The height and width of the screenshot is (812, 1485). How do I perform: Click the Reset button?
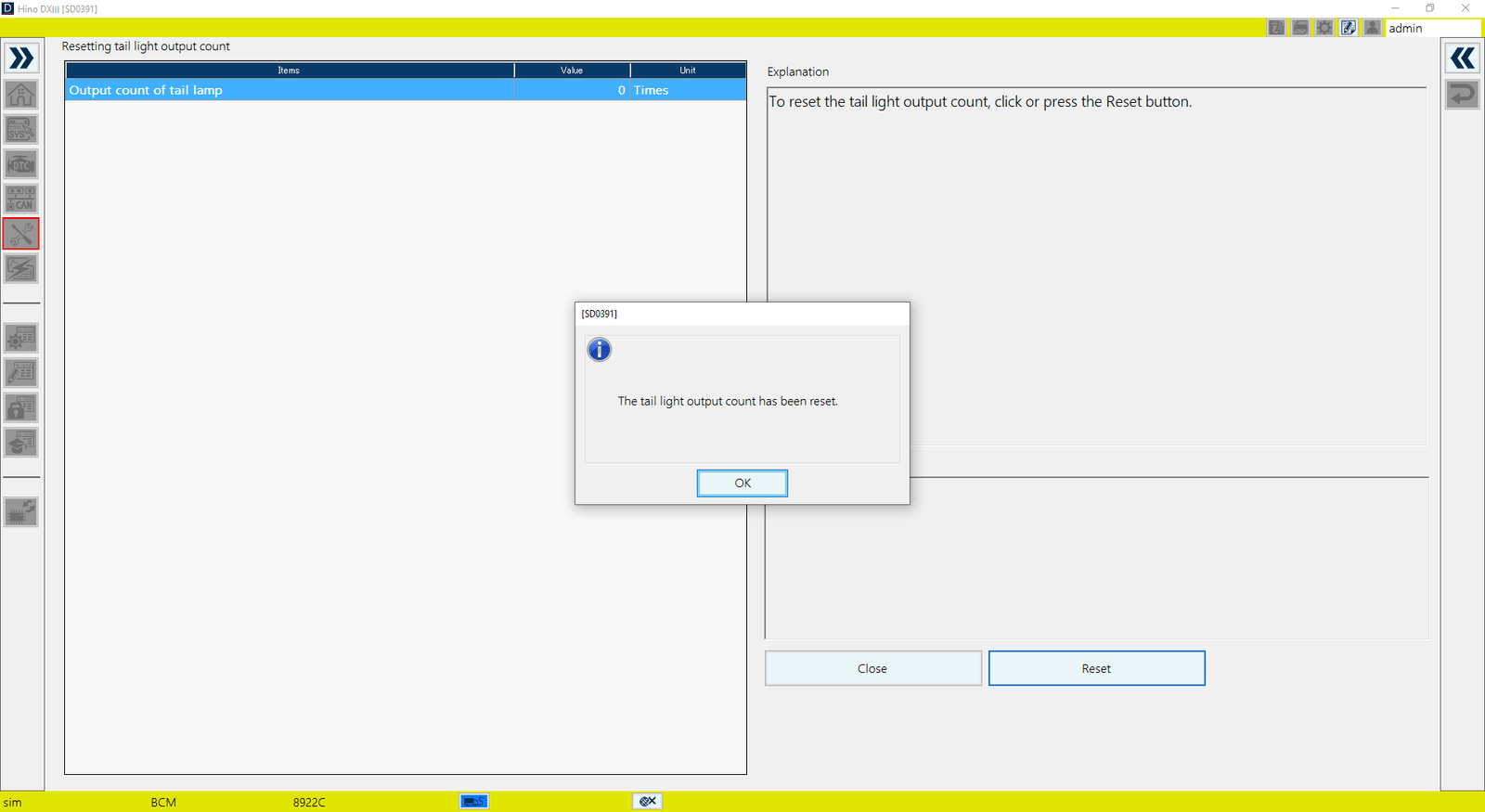1097,668
